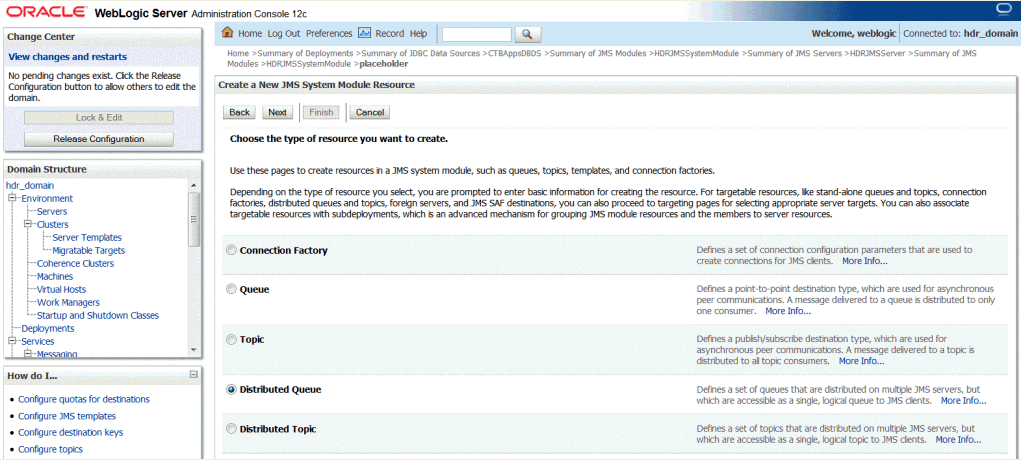
Task: Open Services in Domain Structure tree
Action: click(x=38, y=341)
